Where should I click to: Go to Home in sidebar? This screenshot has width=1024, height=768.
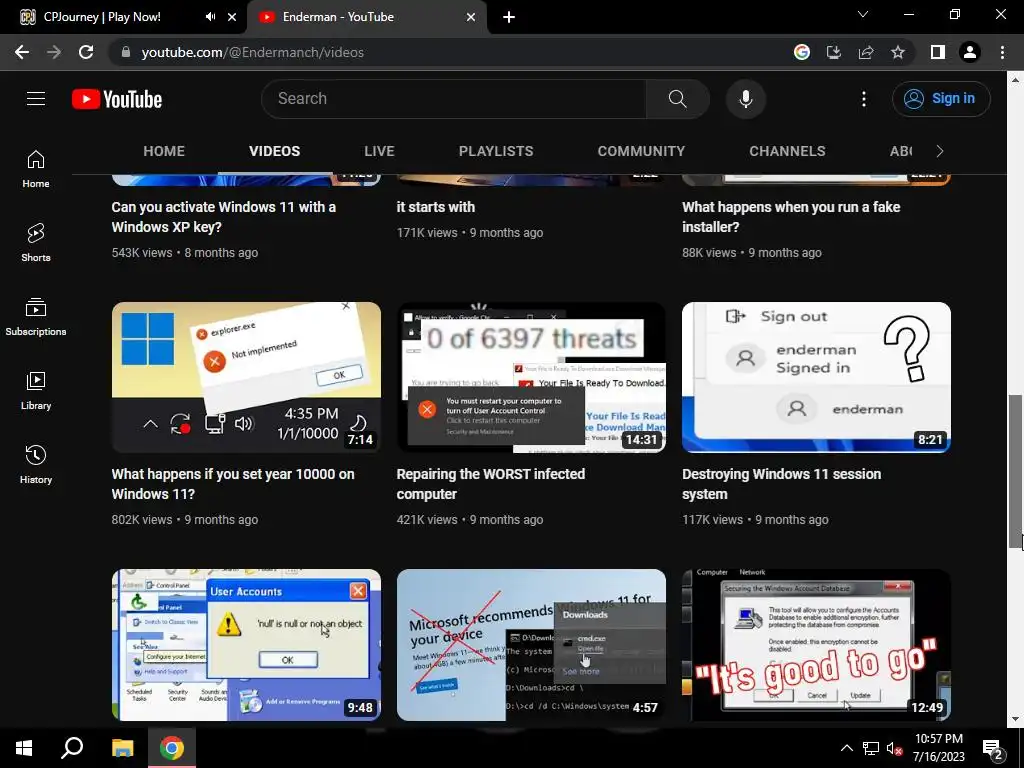pos(36,169)
